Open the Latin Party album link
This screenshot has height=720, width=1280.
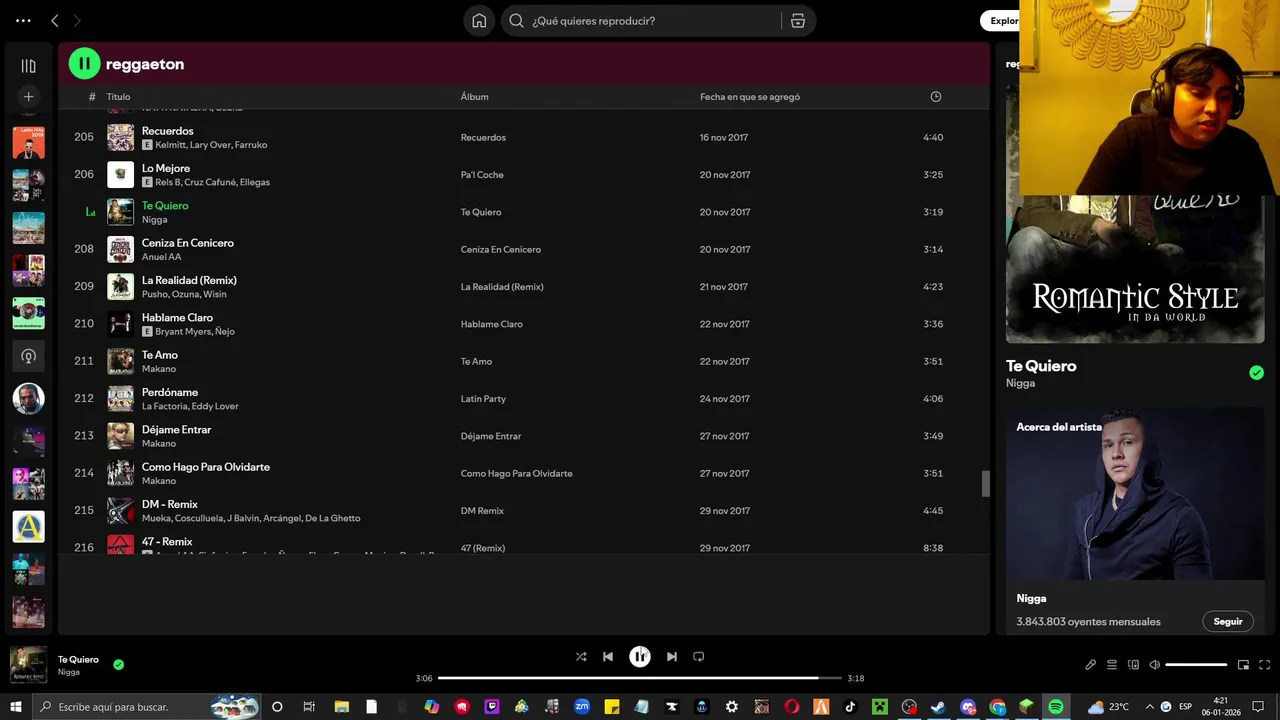coord(483,399)
